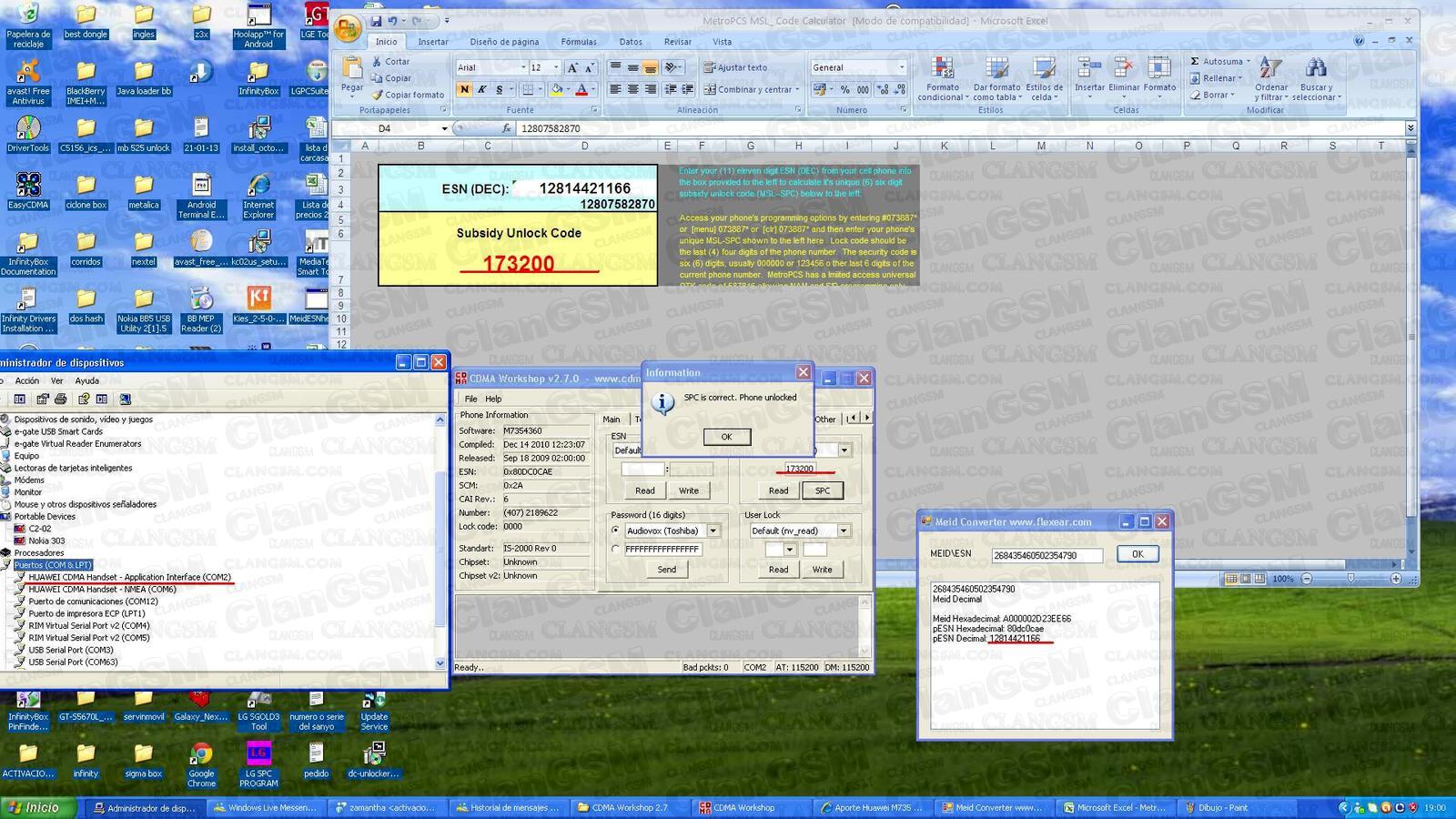Toggle Subrayado underline button
This screenshot has width=1456, height=819.
coord(499,89)
